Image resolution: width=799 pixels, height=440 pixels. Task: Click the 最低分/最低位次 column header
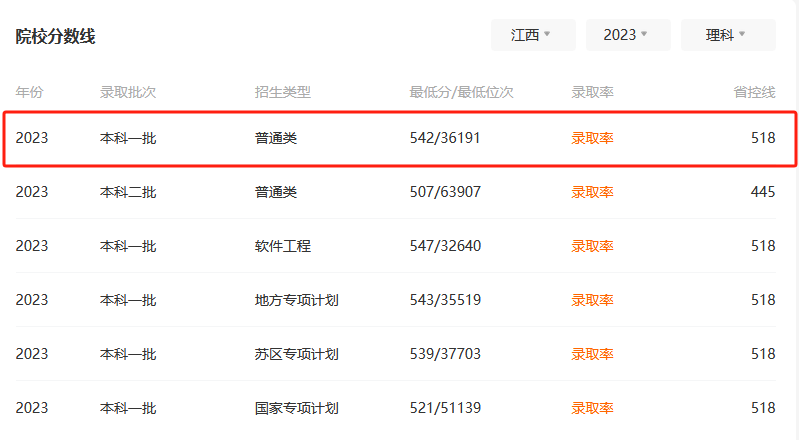pyautogui.click(x=461, y=92)
